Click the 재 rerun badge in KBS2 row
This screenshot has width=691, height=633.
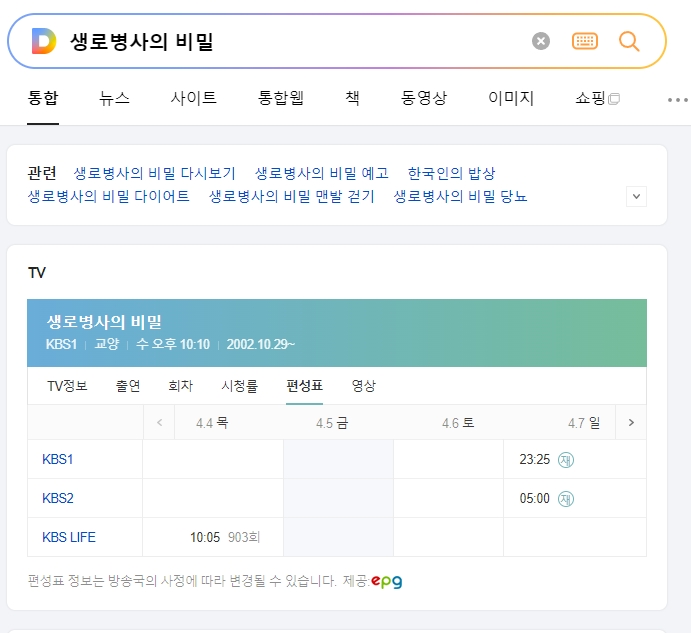(566, 499)
